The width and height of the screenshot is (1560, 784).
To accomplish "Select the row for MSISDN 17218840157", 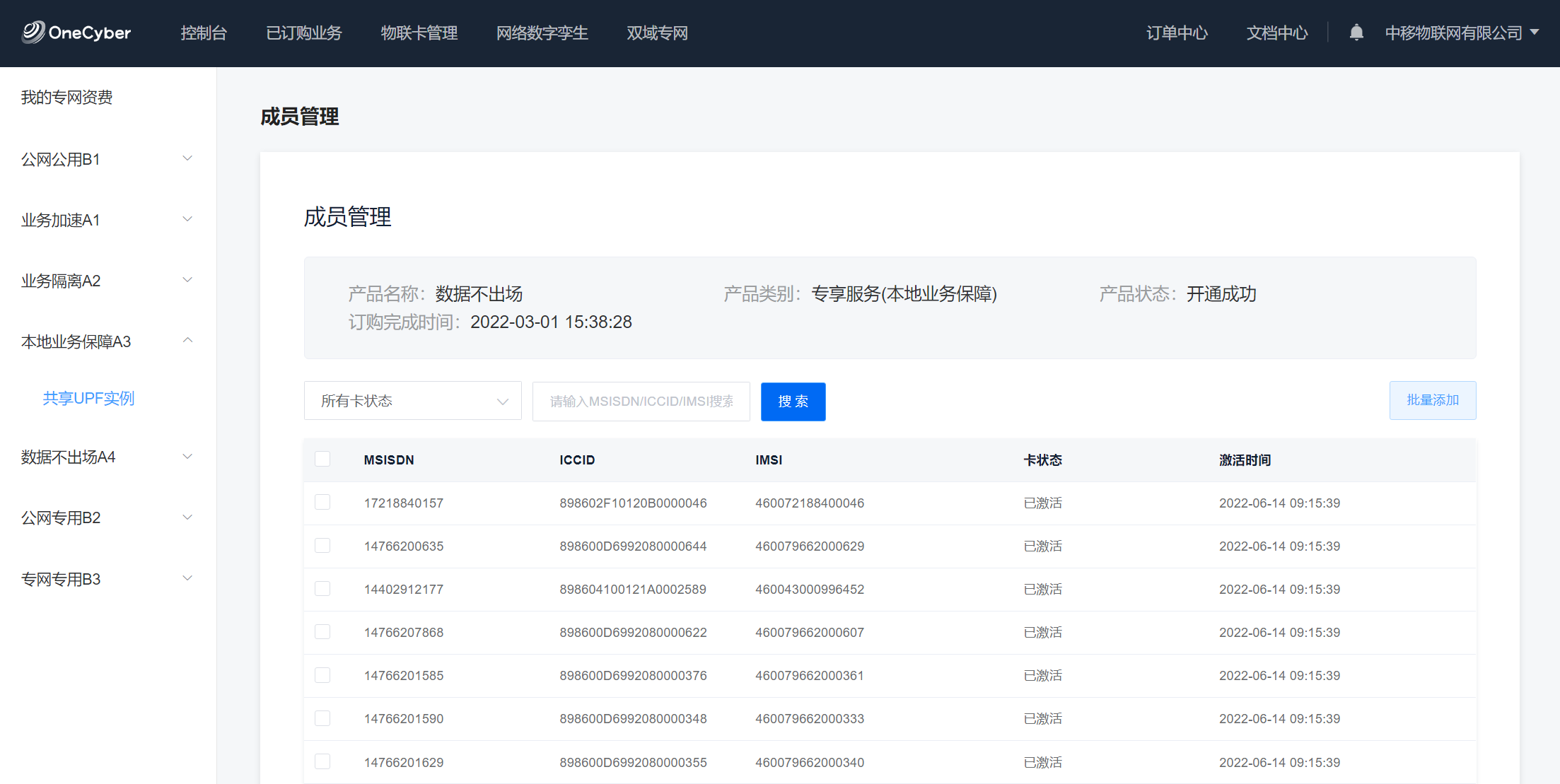I will tap(322, 502).
